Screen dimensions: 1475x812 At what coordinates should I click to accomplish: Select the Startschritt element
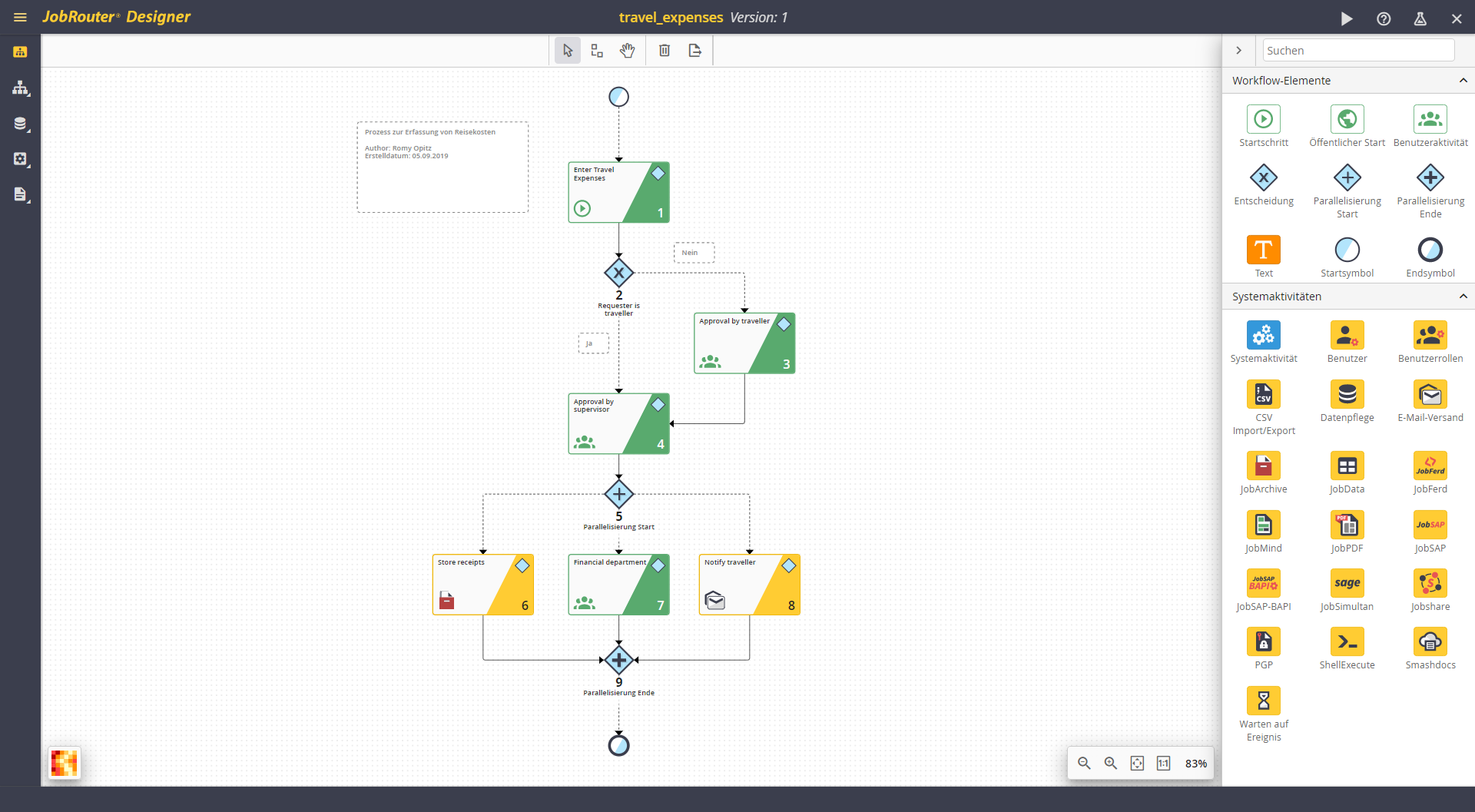pyautogui.click(x=1264, y=126)
